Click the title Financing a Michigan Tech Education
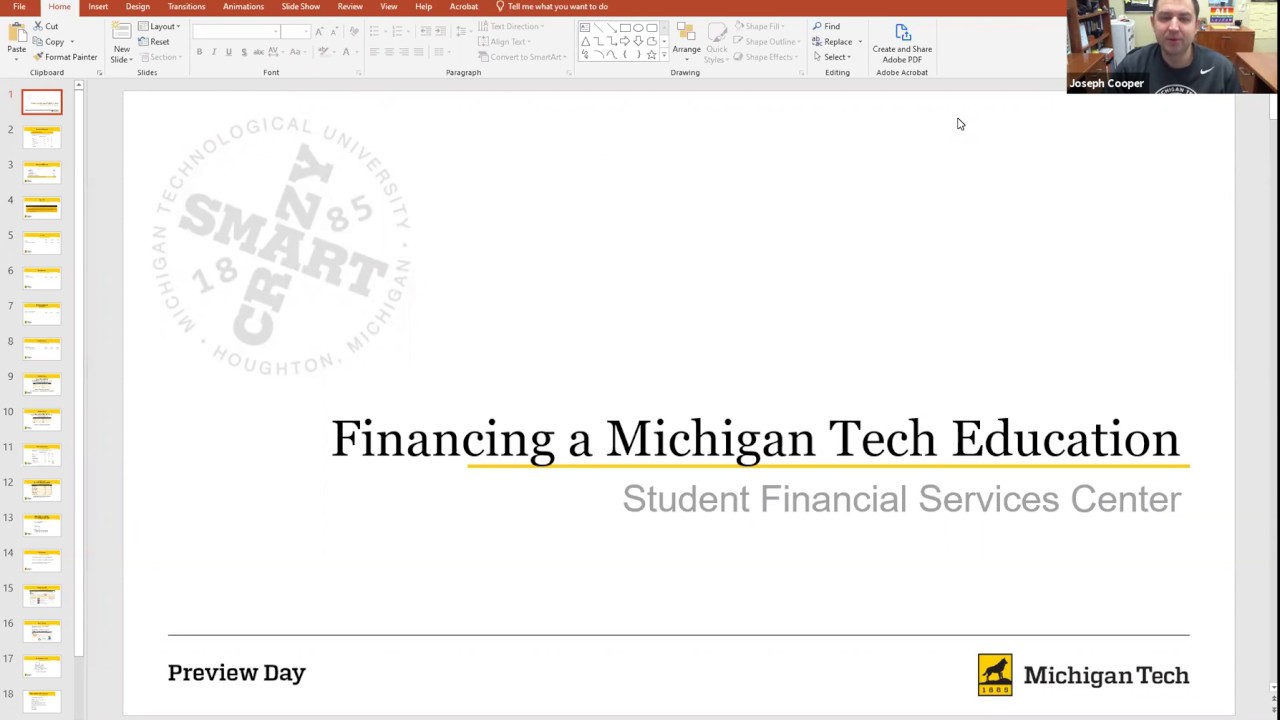The image size is (1280, 720). pos(755,439)
